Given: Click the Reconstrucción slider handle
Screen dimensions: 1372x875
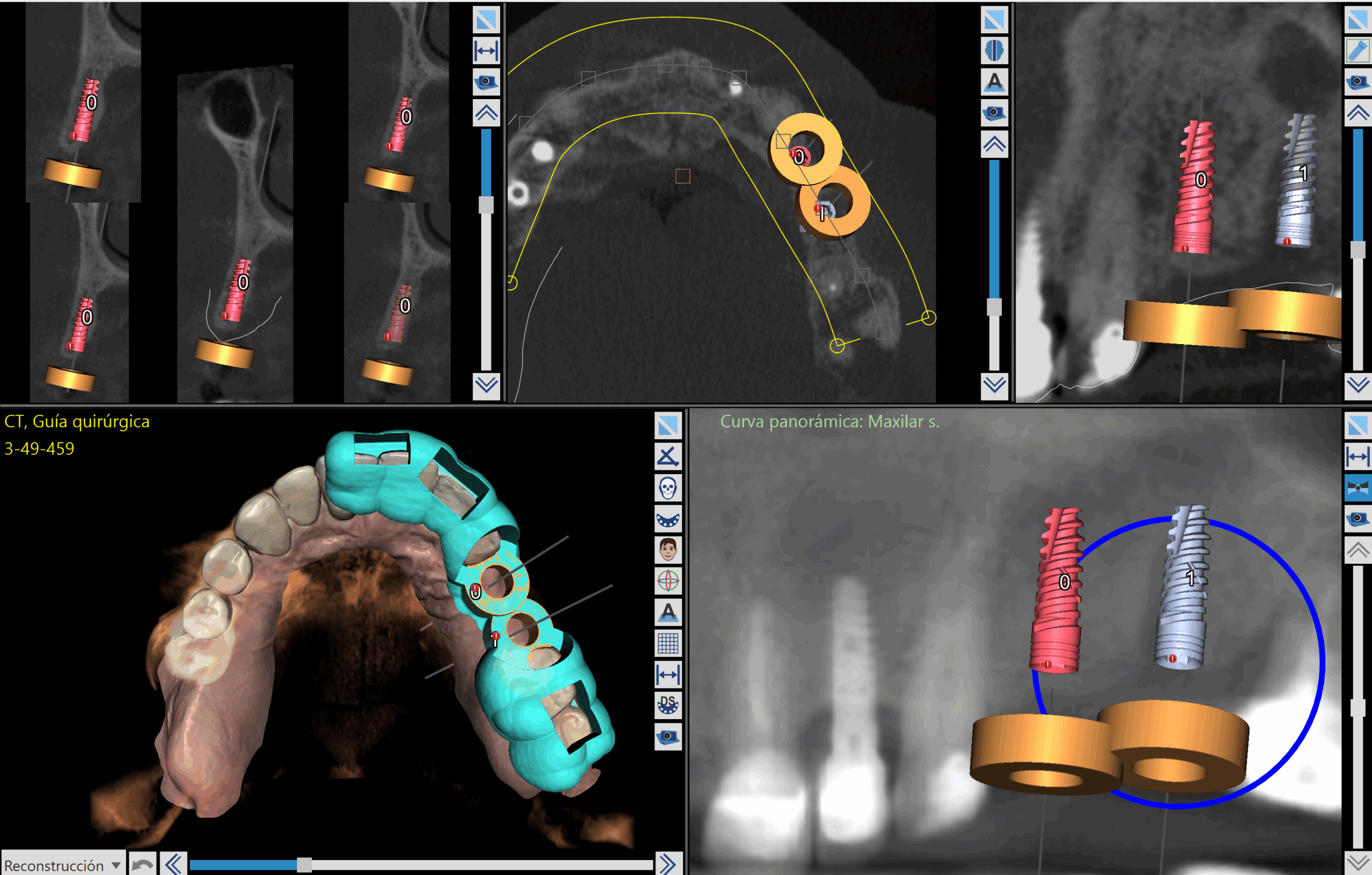Looking at the screenshot, I should point(304,865).
